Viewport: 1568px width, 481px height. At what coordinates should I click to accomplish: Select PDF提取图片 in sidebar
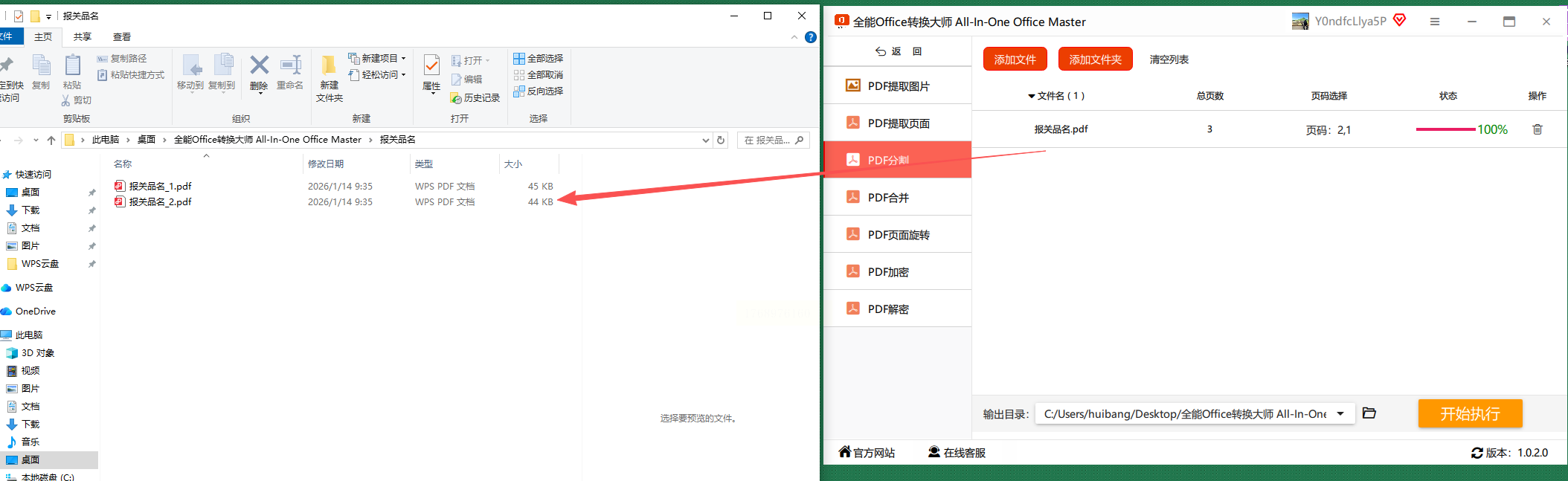coord(898,85)
